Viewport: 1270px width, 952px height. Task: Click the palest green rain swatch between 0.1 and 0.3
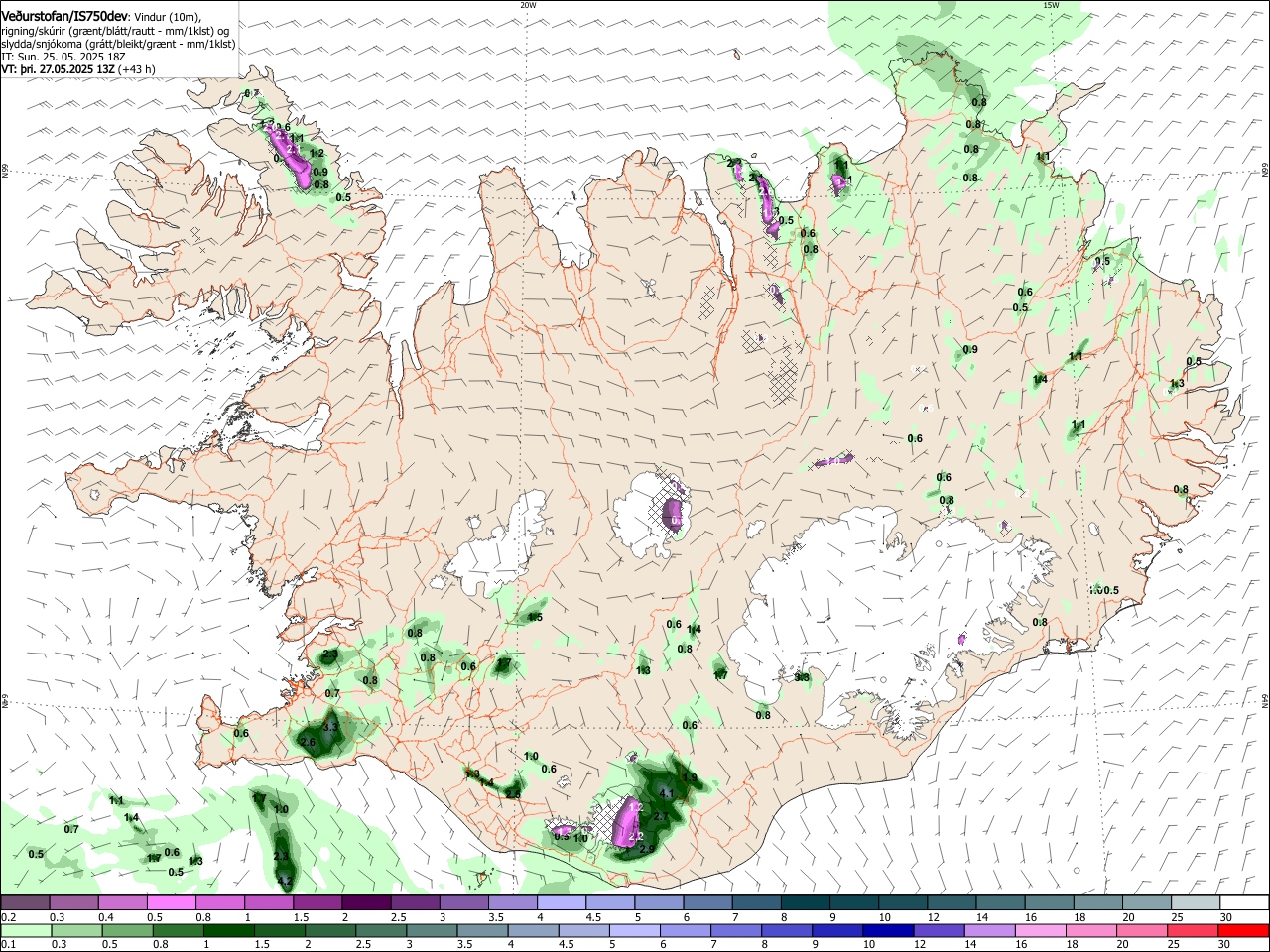click(27, 929)
